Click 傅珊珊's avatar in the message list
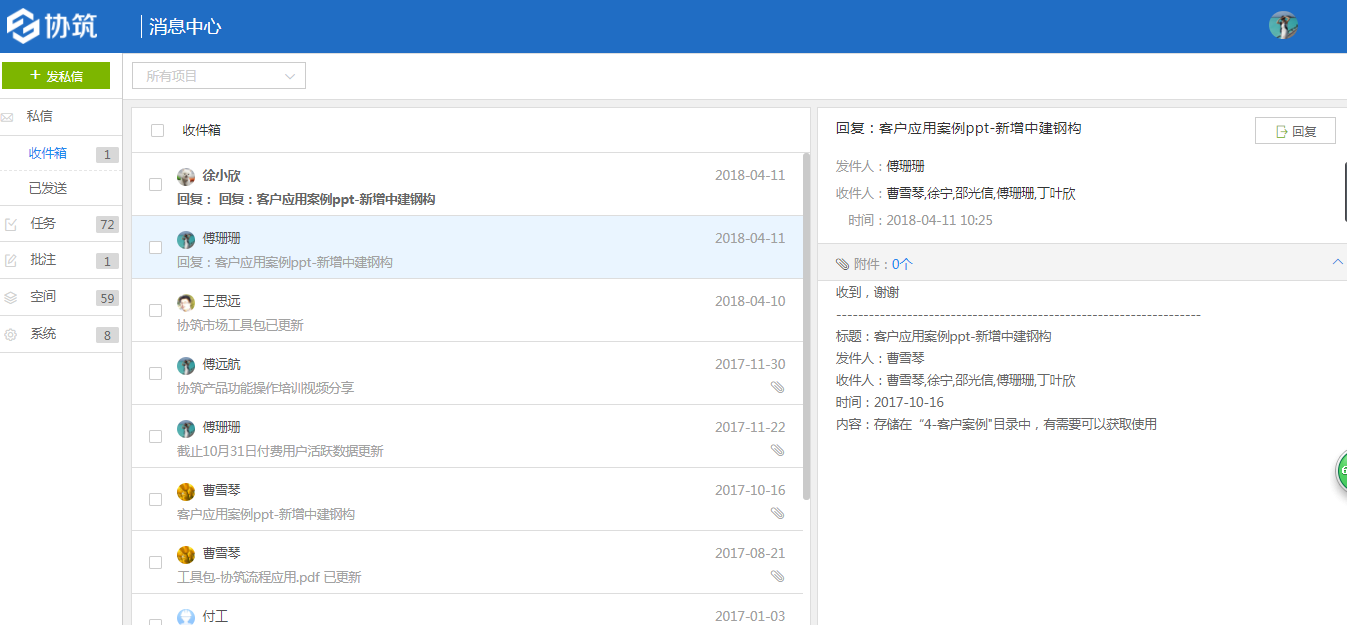Viewport: 1347px width, 625px height. 186,239
